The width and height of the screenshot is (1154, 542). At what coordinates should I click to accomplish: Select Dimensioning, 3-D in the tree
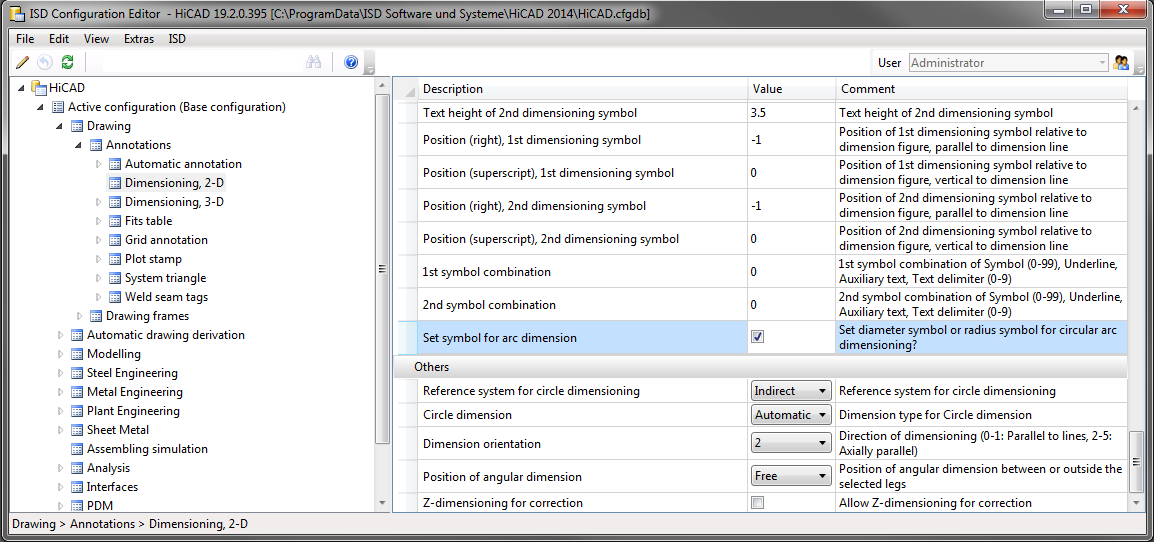pos(174,202)
